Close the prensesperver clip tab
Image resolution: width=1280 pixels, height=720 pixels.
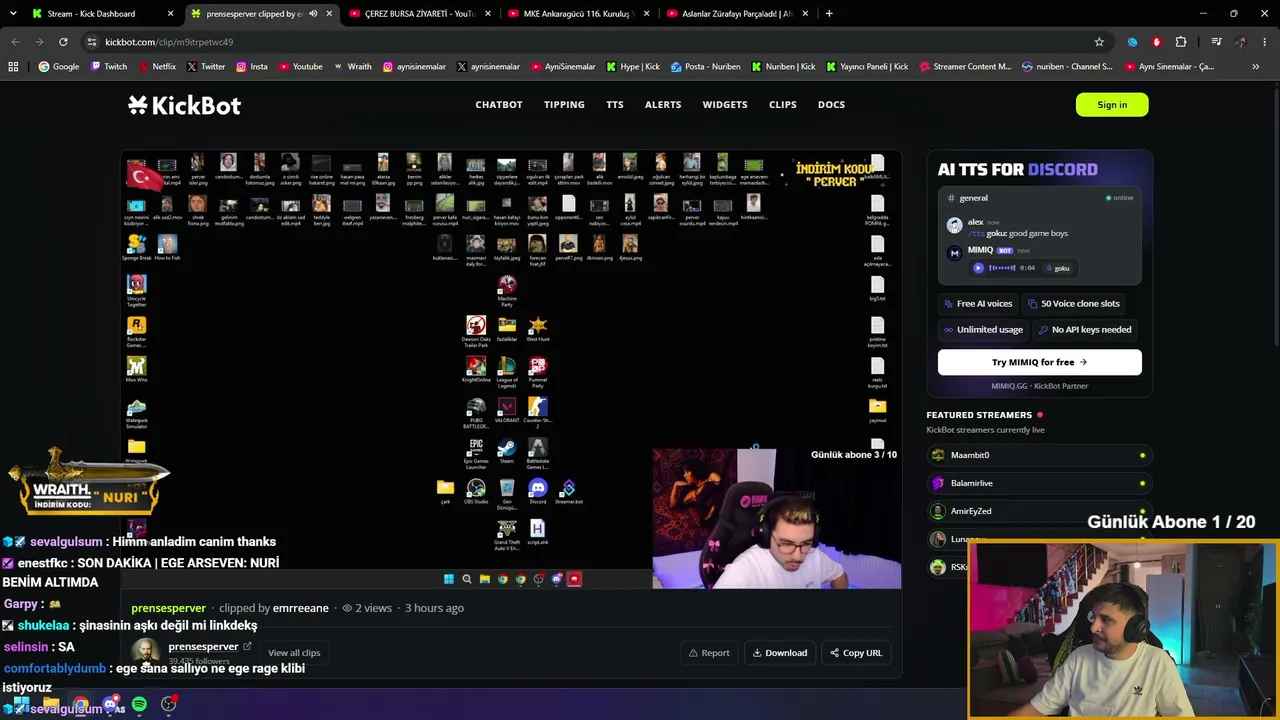click(x=329, y=14)
